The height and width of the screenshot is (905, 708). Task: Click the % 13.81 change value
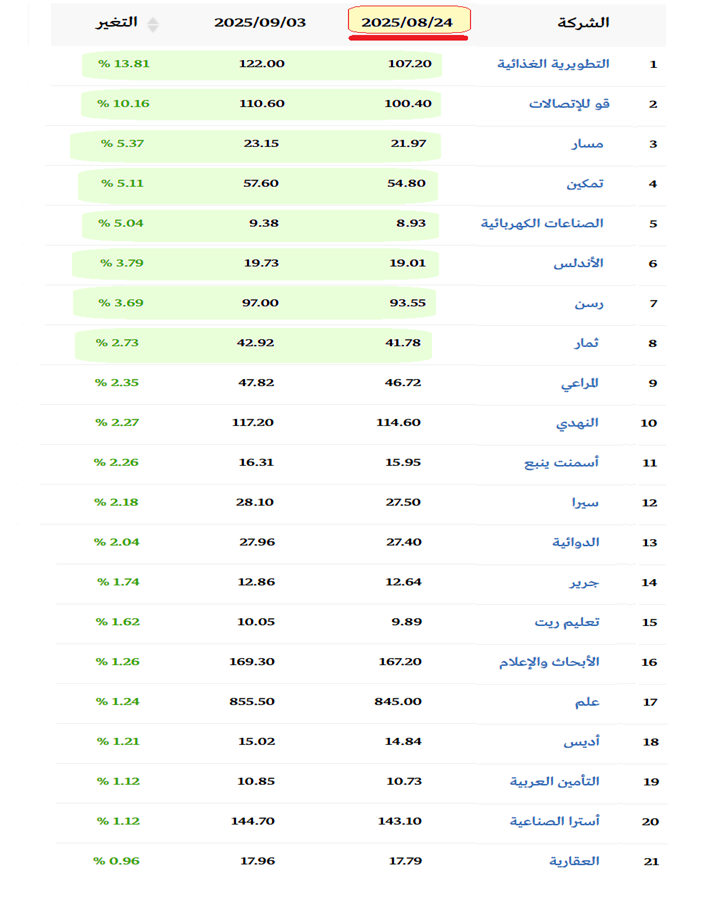tap(123, 63)
